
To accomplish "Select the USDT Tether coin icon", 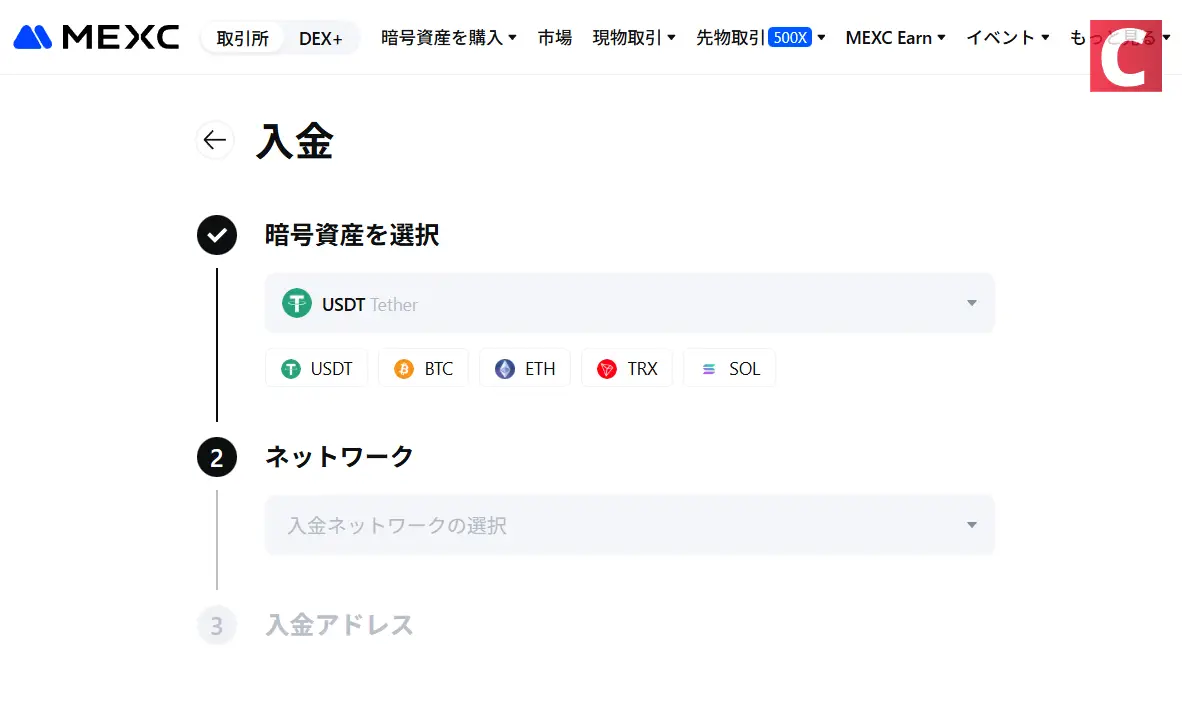I will point(296,303).
